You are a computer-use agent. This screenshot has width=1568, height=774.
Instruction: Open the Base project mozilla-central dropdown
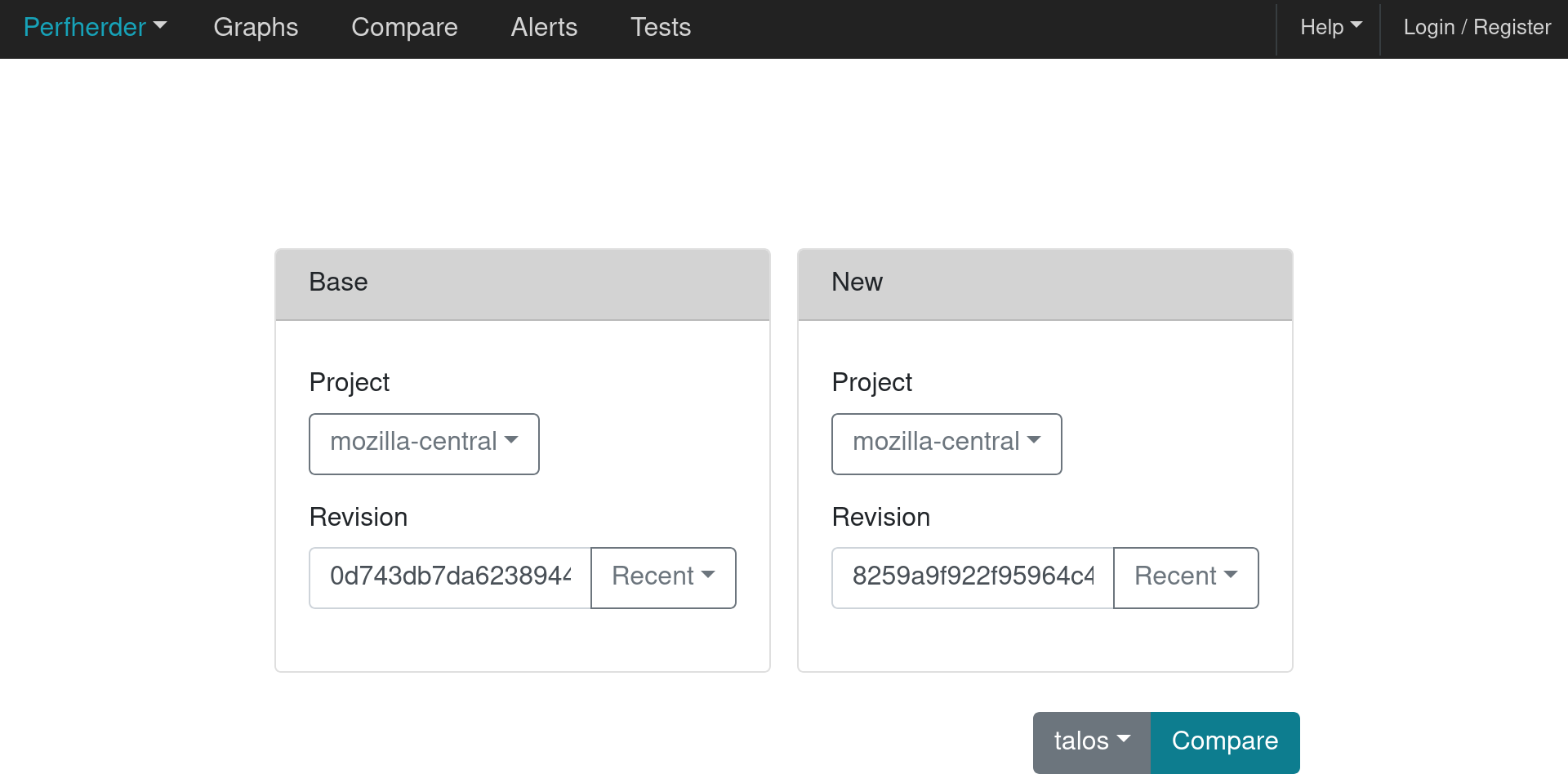[x=424, y=443]
